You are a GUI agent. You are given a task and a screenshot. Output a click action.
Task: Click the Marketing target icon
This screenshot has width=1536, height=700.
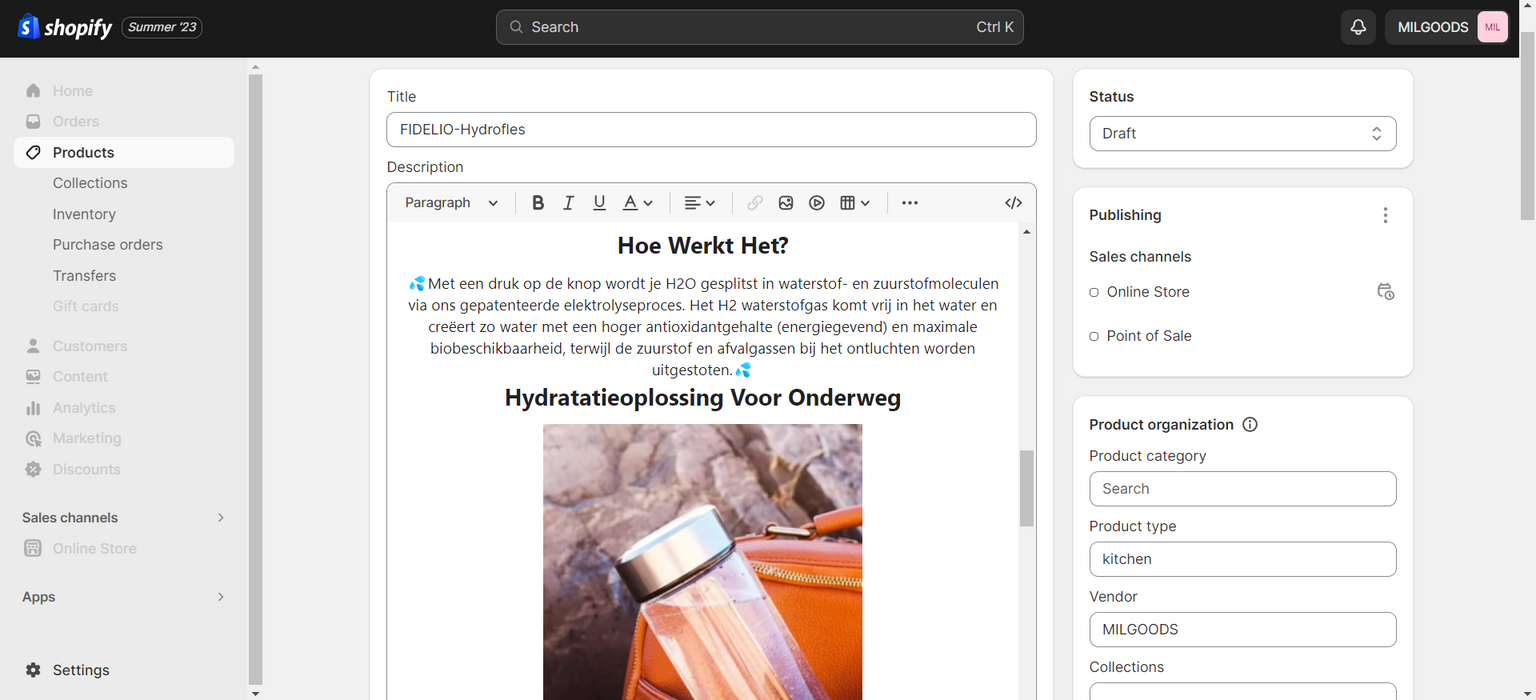click(x=33, y=438)
